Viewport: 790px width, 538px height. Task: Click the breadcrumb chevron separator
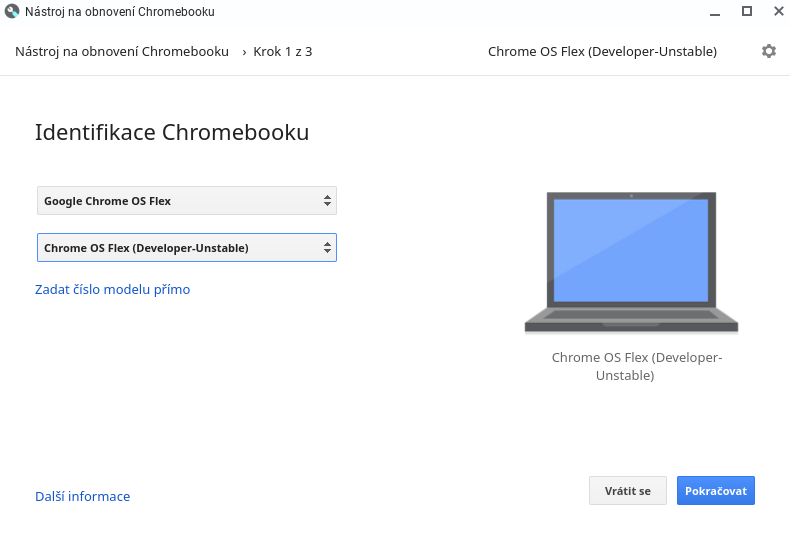[x=244, y=52]
